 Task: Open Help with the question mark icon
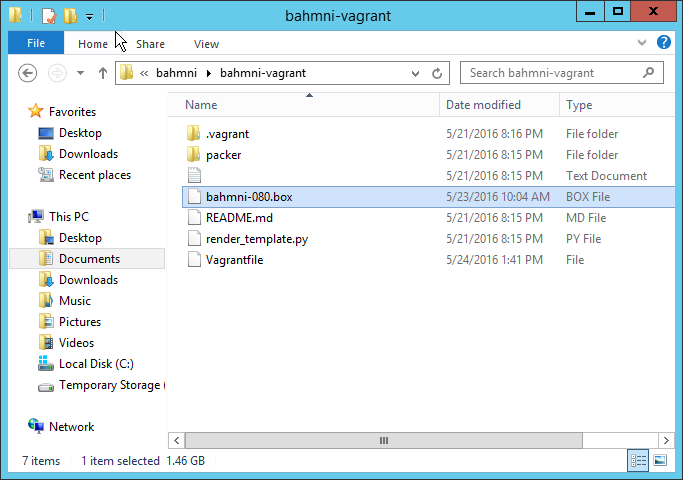663,42
